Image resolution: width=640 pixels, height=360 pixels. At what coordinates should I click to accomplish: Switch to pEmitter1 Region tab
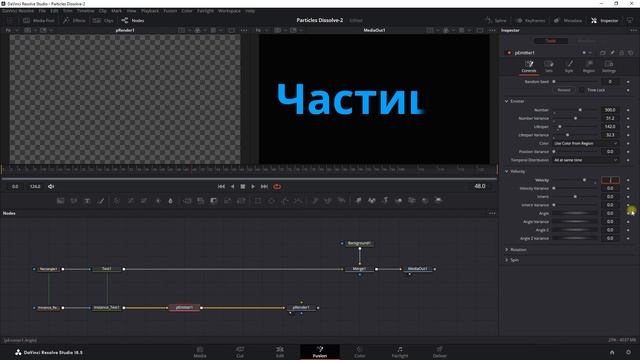pyautogui.click(x=589, y=66)
